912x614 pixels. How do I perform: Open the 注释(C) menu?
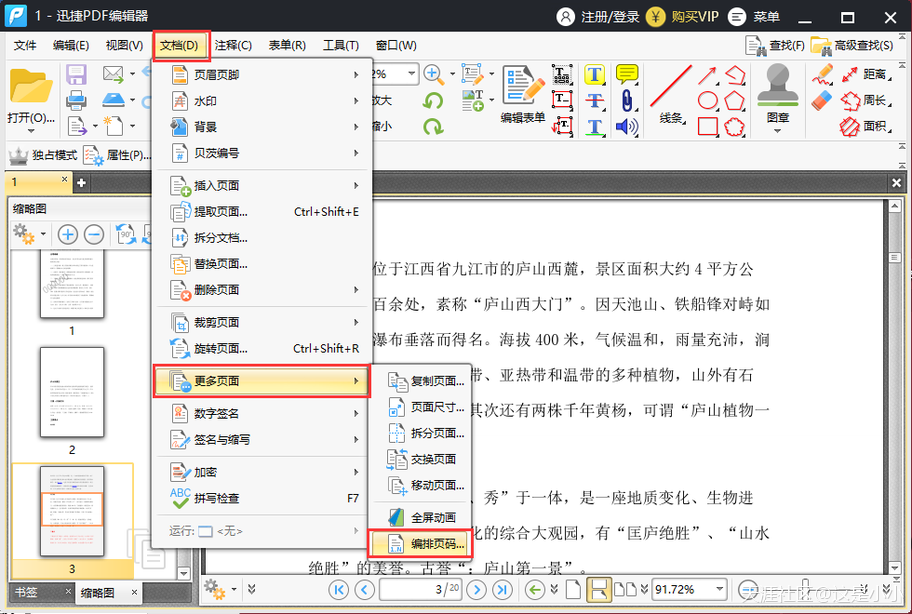coord(233,45)
